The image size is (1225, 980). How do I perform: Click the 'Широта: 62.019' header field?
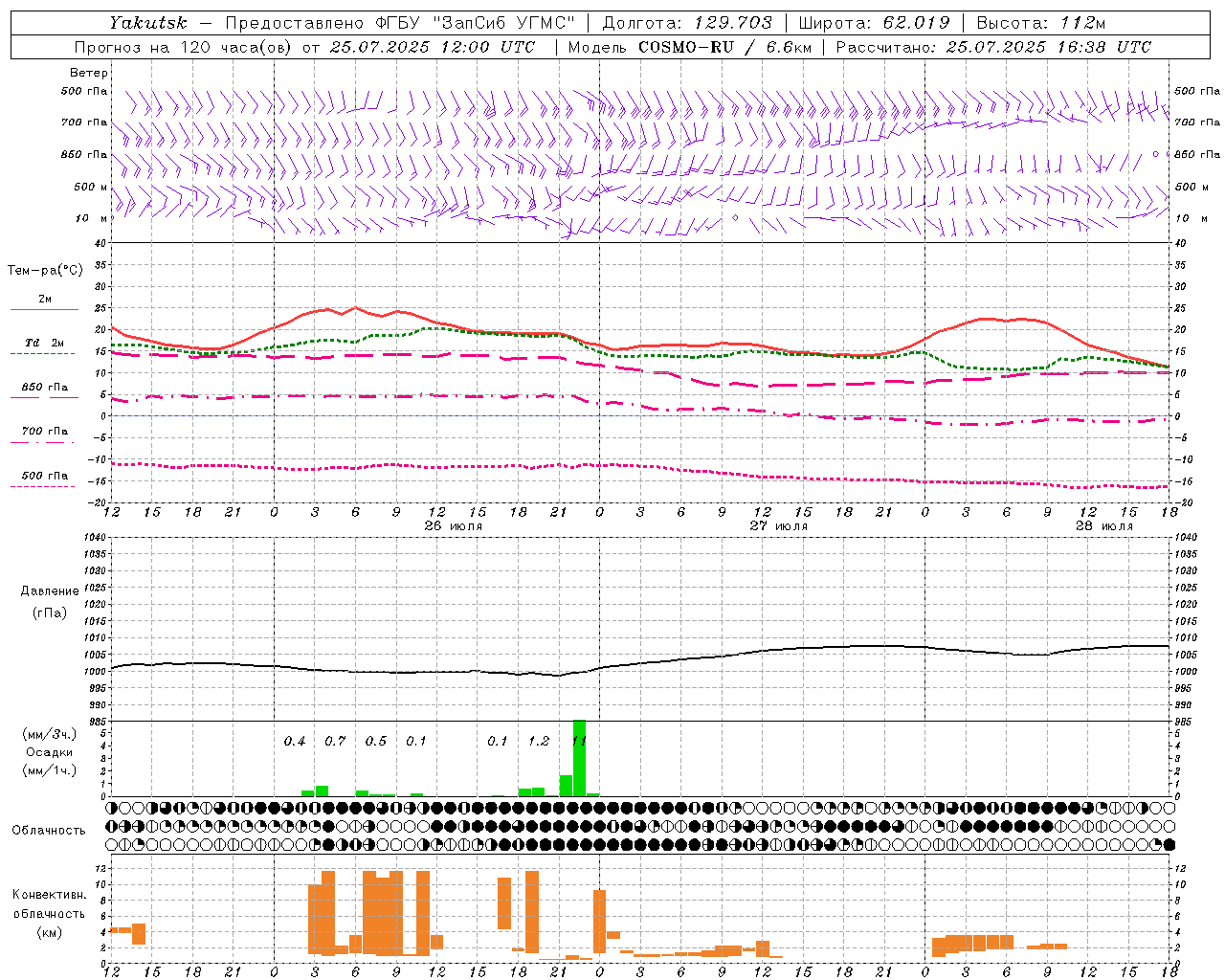[874, 23]
